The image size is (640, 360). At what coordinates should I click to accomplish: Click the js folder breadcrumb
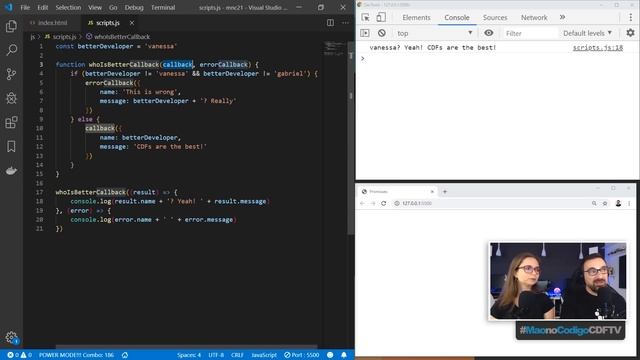click(32, 37)
